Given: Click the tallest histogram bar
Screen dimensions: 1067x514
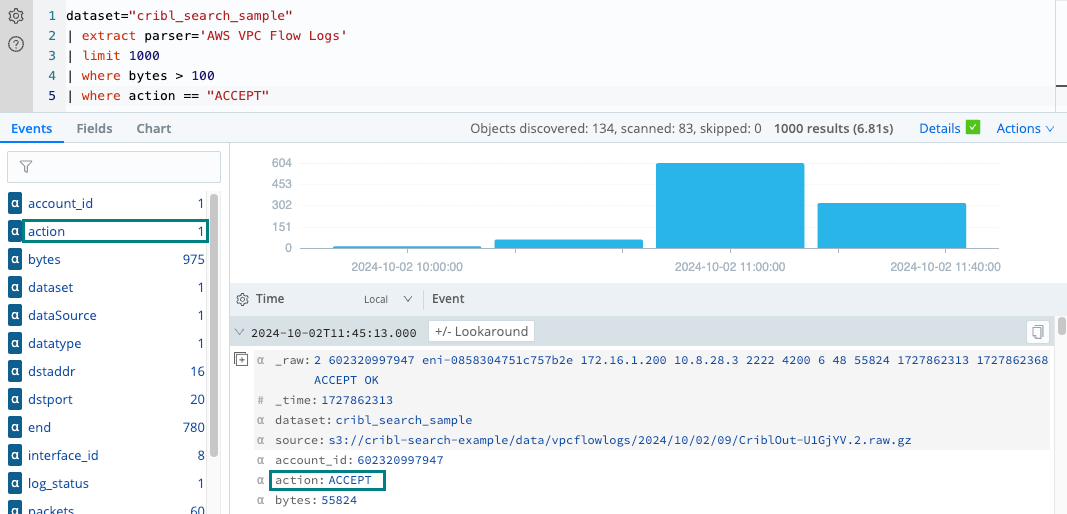Looking at the screenshot, I should pos(730,205).
